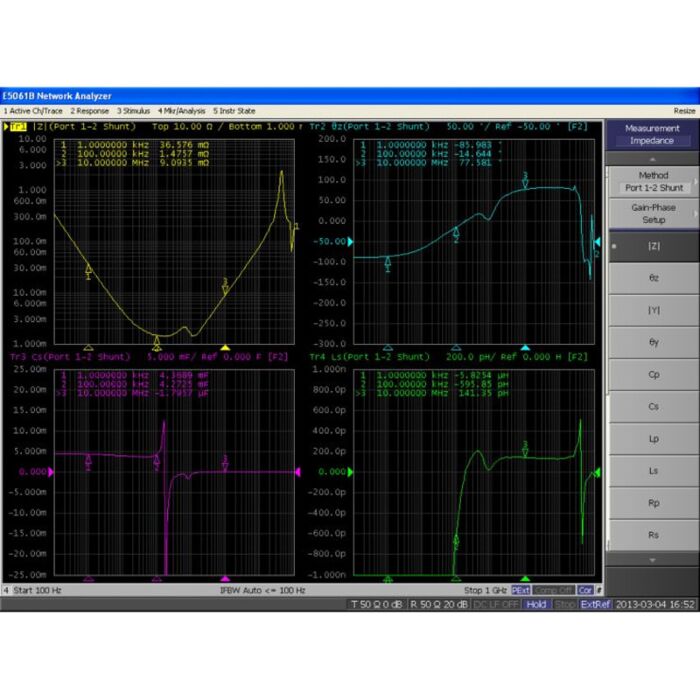
Task: Click the PExt status indicator
Action: pyautogui.click(x=521, y=590)
